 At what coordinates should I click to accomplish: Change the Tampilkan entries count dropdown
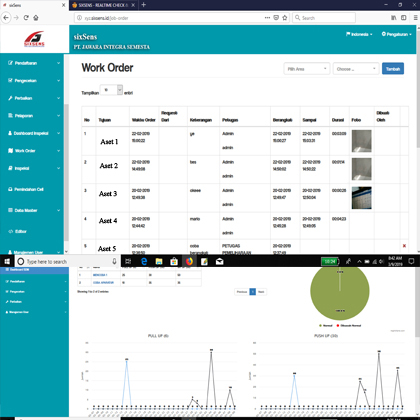tap(111, 90)
